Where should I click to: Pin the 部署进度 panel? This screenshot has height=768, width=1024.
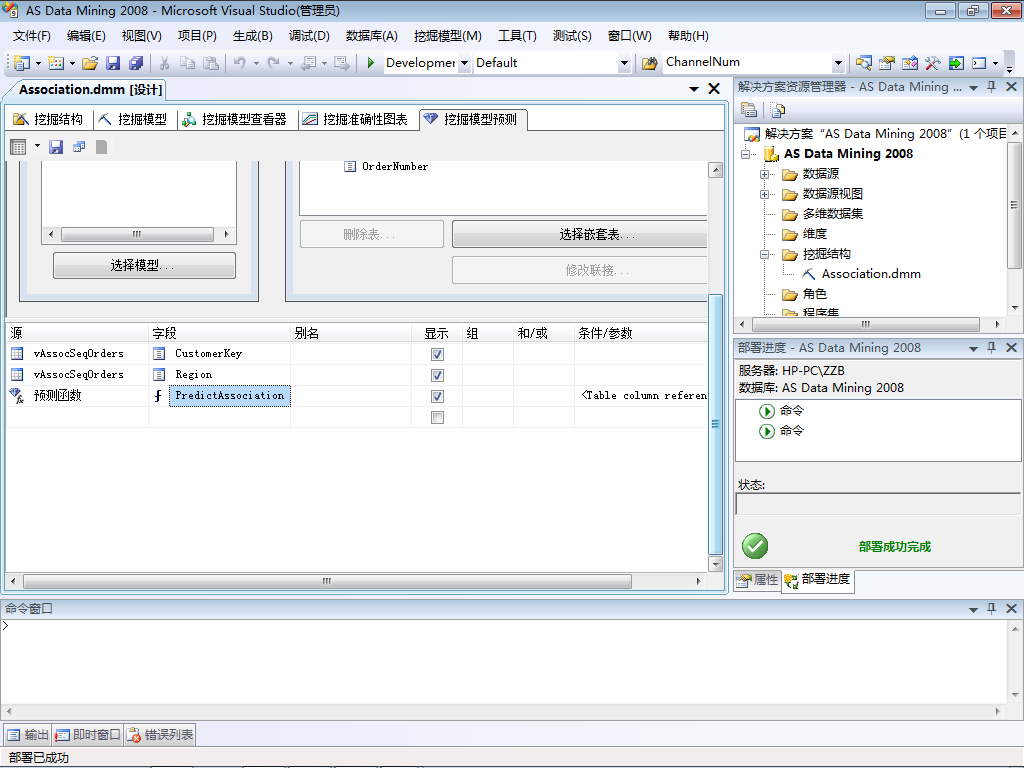coord(991,347)
